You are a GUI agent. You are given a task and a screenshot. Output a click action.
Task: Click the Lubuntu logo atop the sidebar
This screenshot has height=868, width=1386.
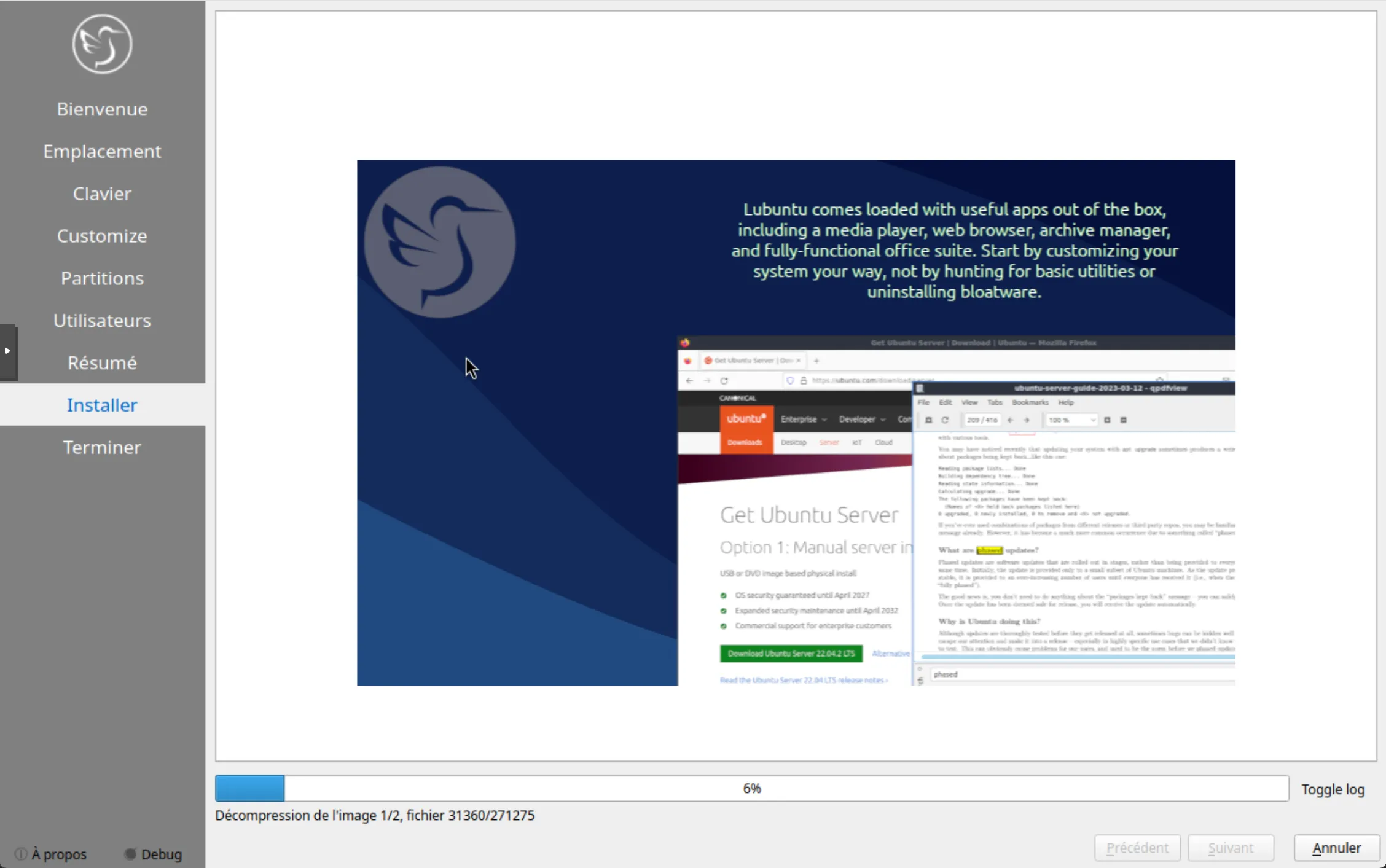(x=102, y=44)
